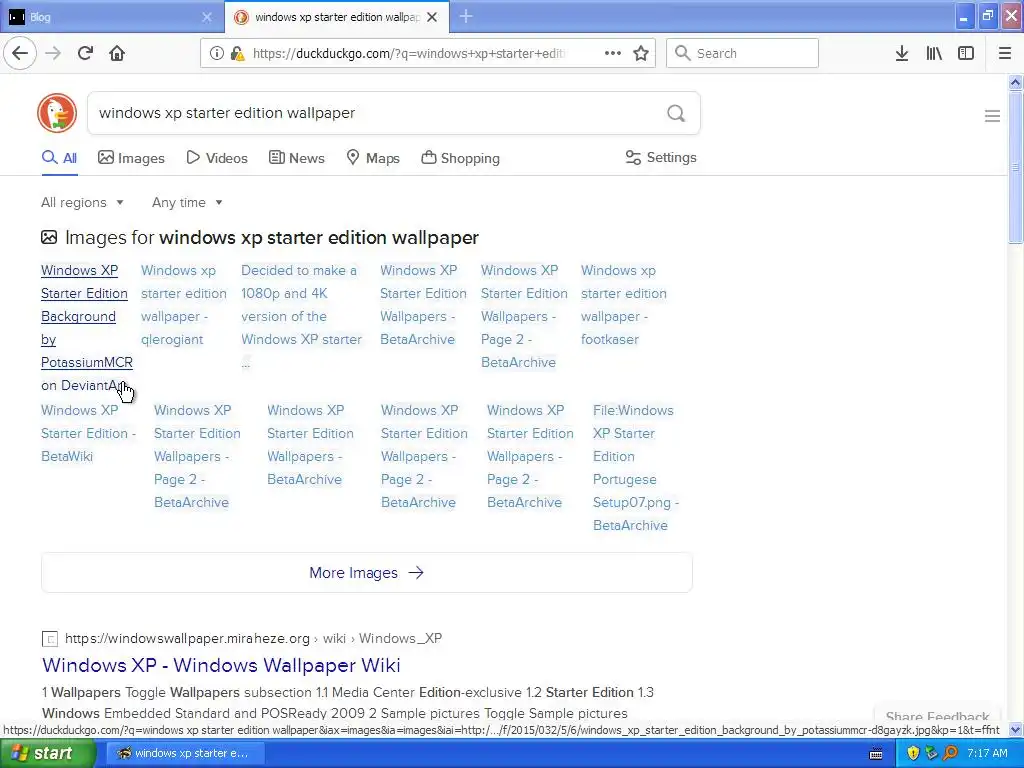Open Firefox hamburger menu
Screen dimensions: 1024x768
pos(1005,53)
